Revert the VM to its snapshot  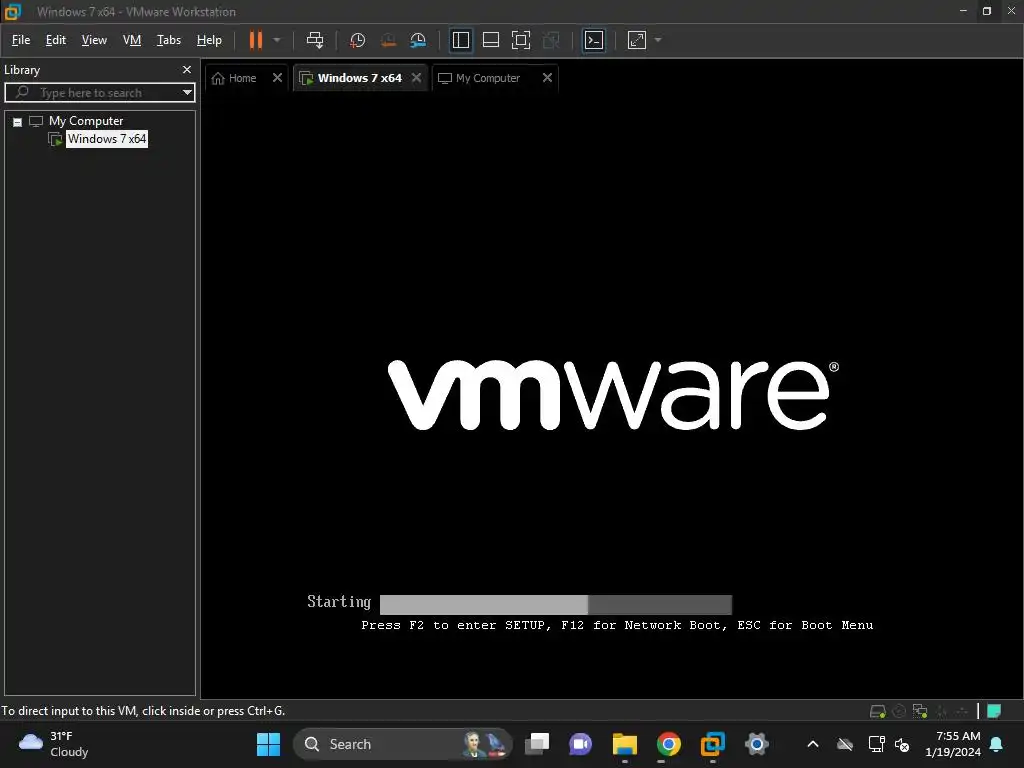388,40
